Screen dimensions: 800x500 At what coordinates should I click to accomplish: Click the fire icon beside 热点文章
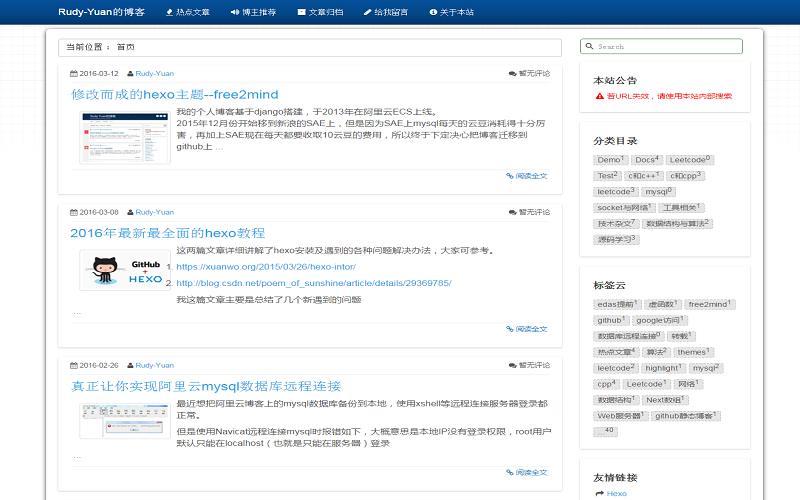[168, 12]
